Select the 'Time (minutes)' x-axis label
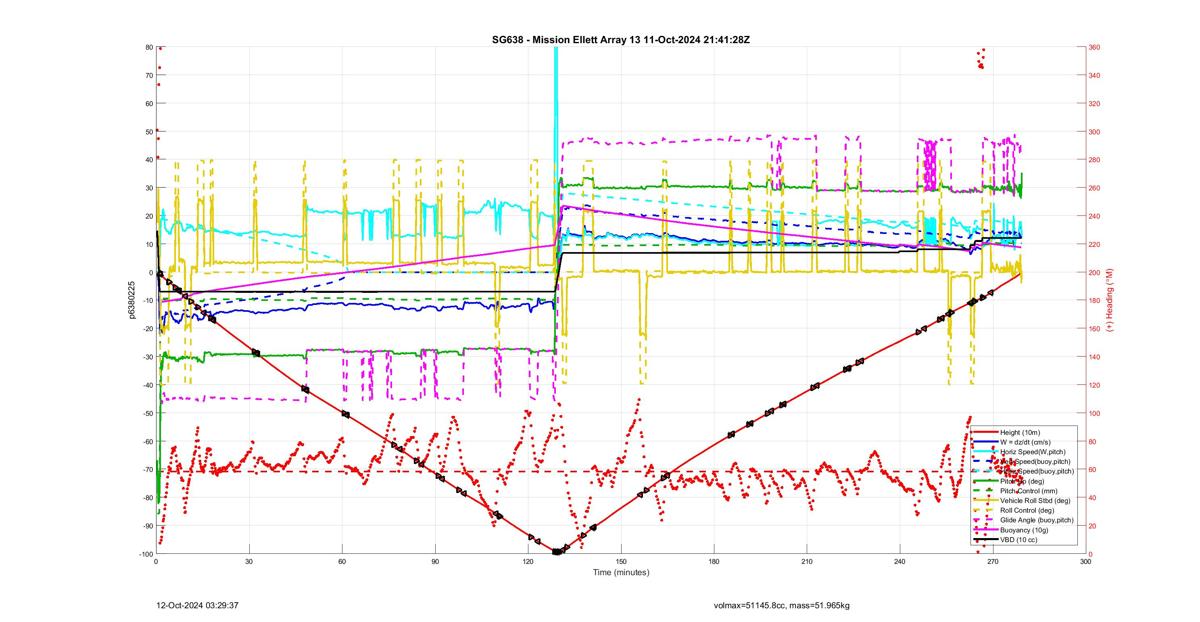The width and height of the screenshot is (1200, 622). (621, 573)
